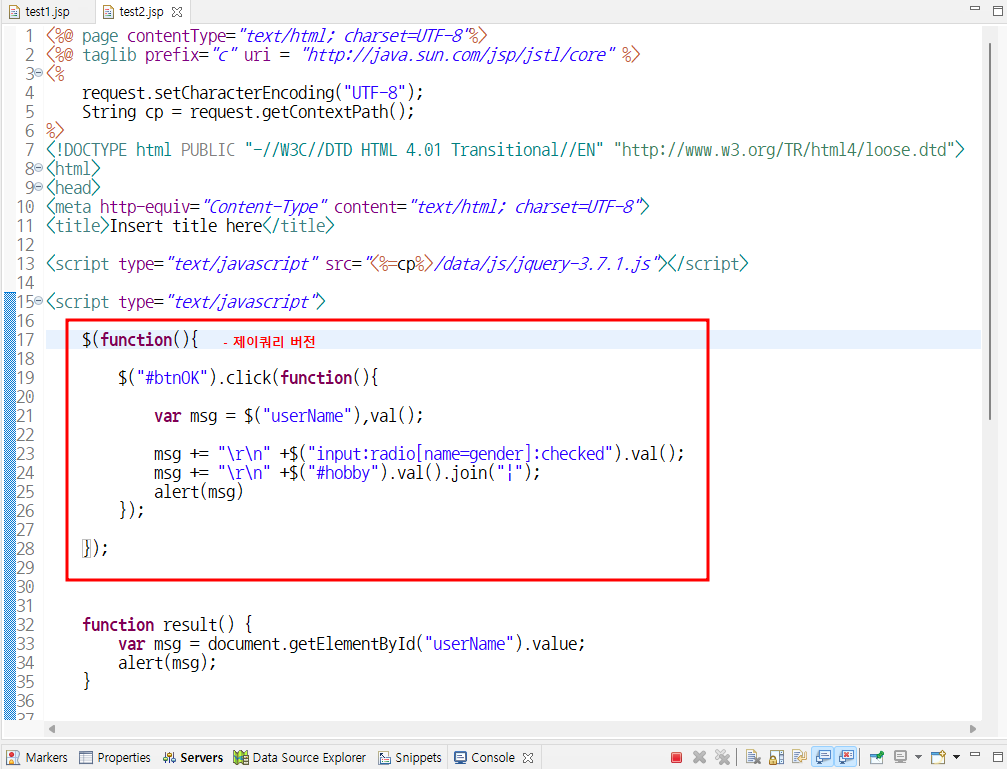Activate the Console tab

(x=493, y=757)
